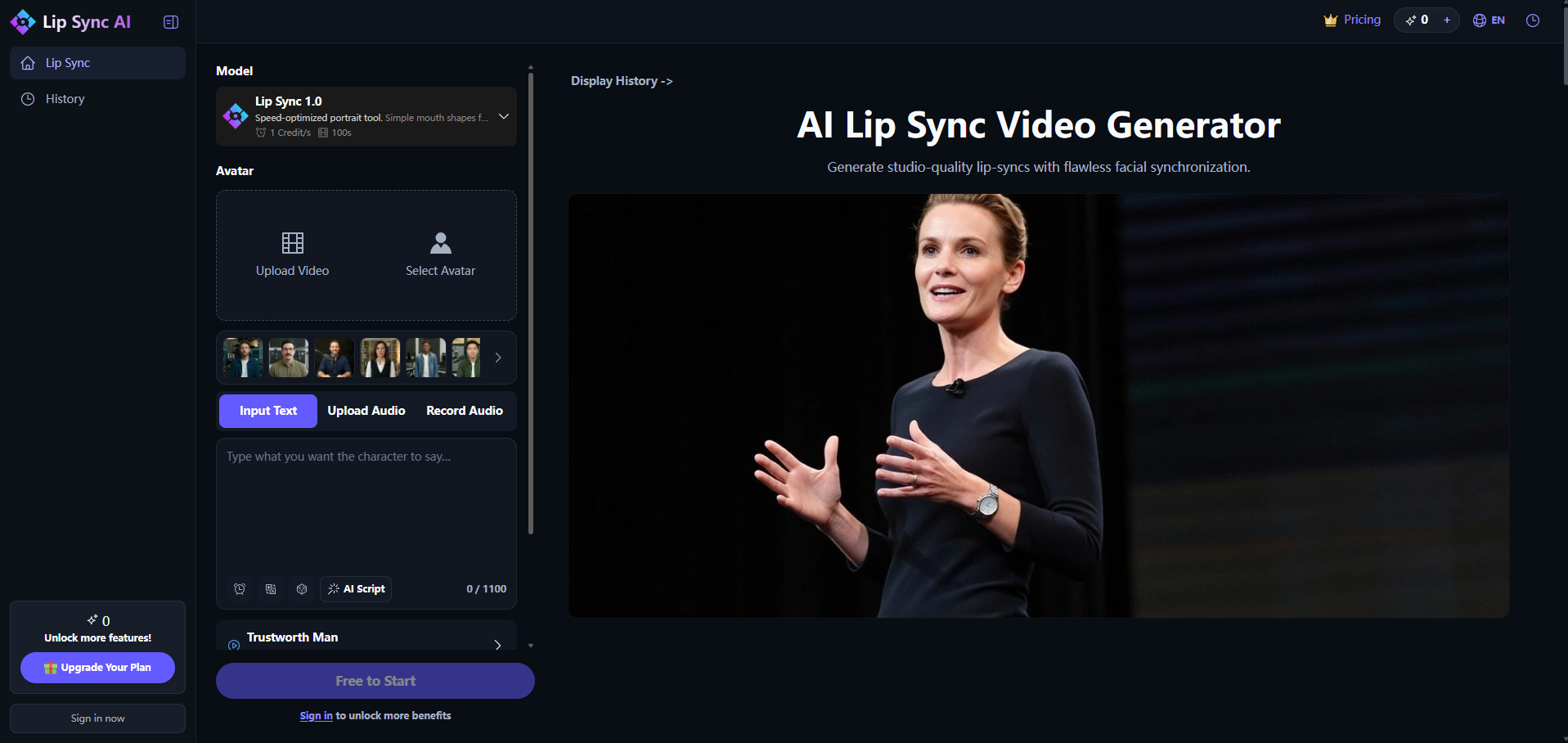Viewport: 1568px width, 743px height.
Task: Switch to the Record Audio tab
Action: (x=465, y=411)
